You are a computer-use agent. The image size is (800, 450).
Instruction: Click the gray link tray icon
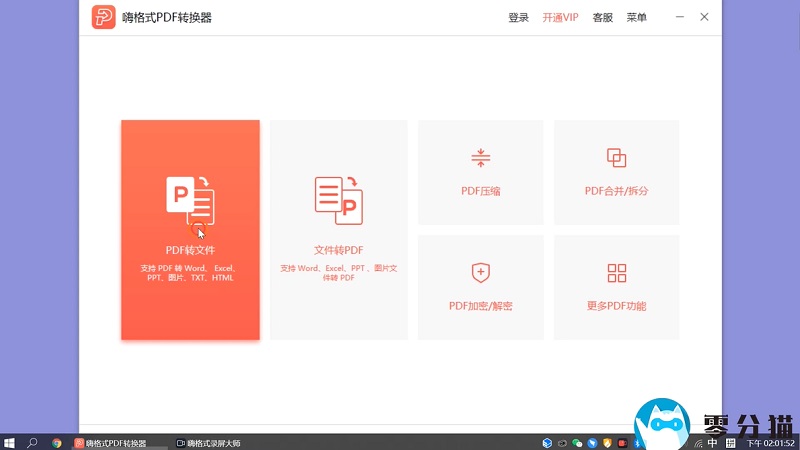coord(562,443)
